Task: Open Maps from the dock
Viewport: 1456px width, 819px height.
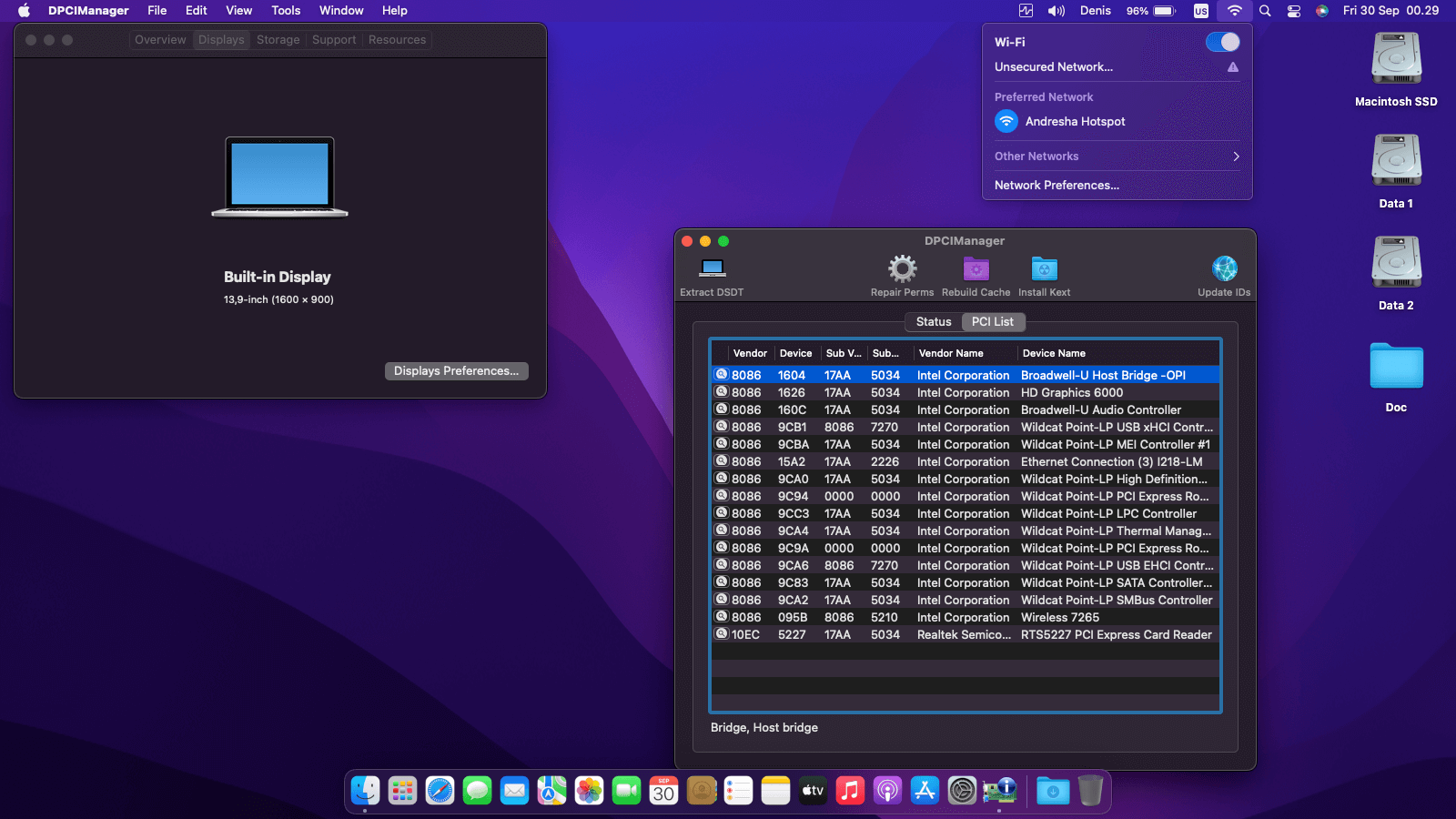Action: pos(551,791)
